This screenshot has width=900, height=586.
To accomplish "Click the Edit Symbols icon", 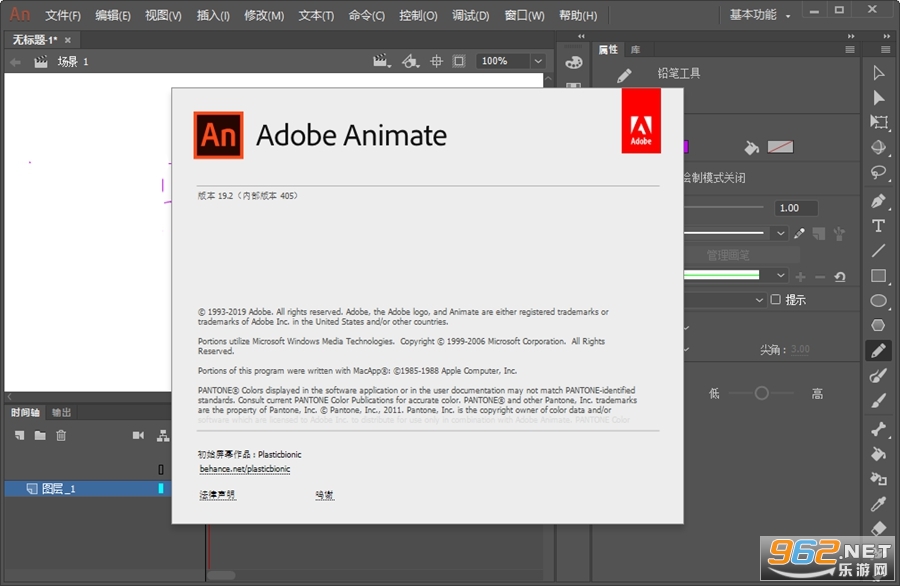I will 410,61.
